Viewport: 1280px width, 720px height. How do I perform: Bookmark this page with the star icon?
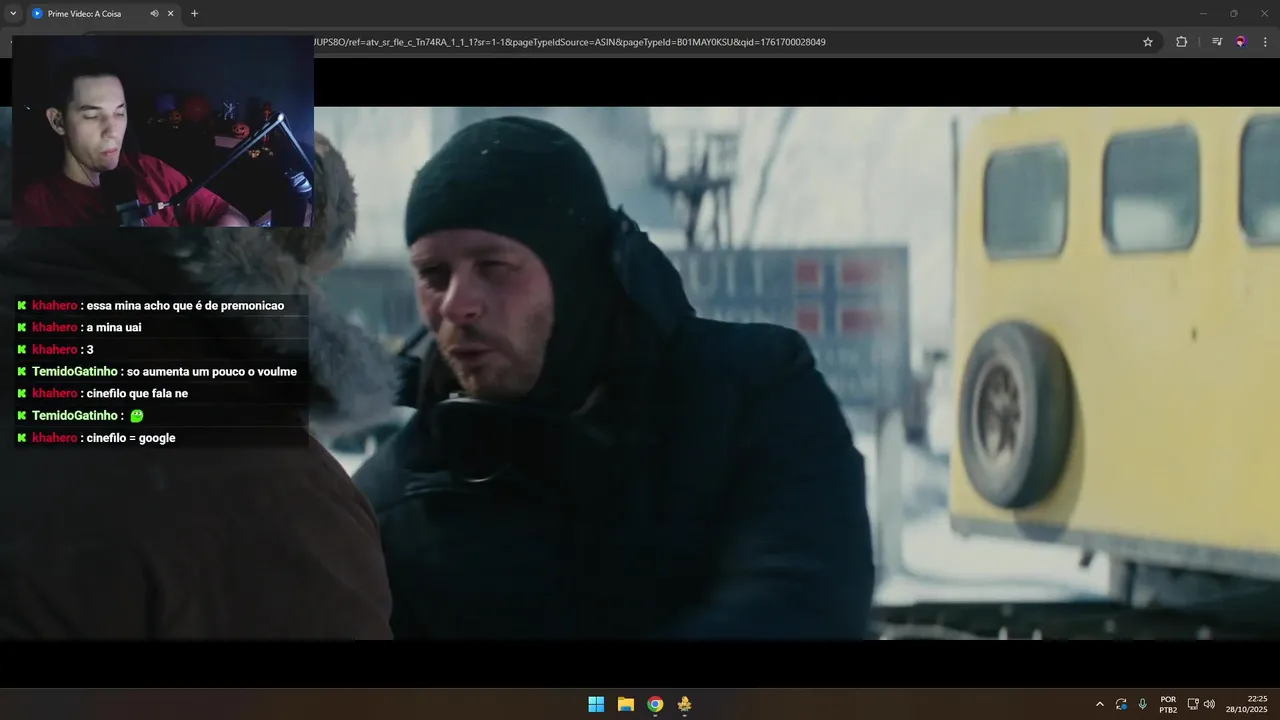[1148, 42]
